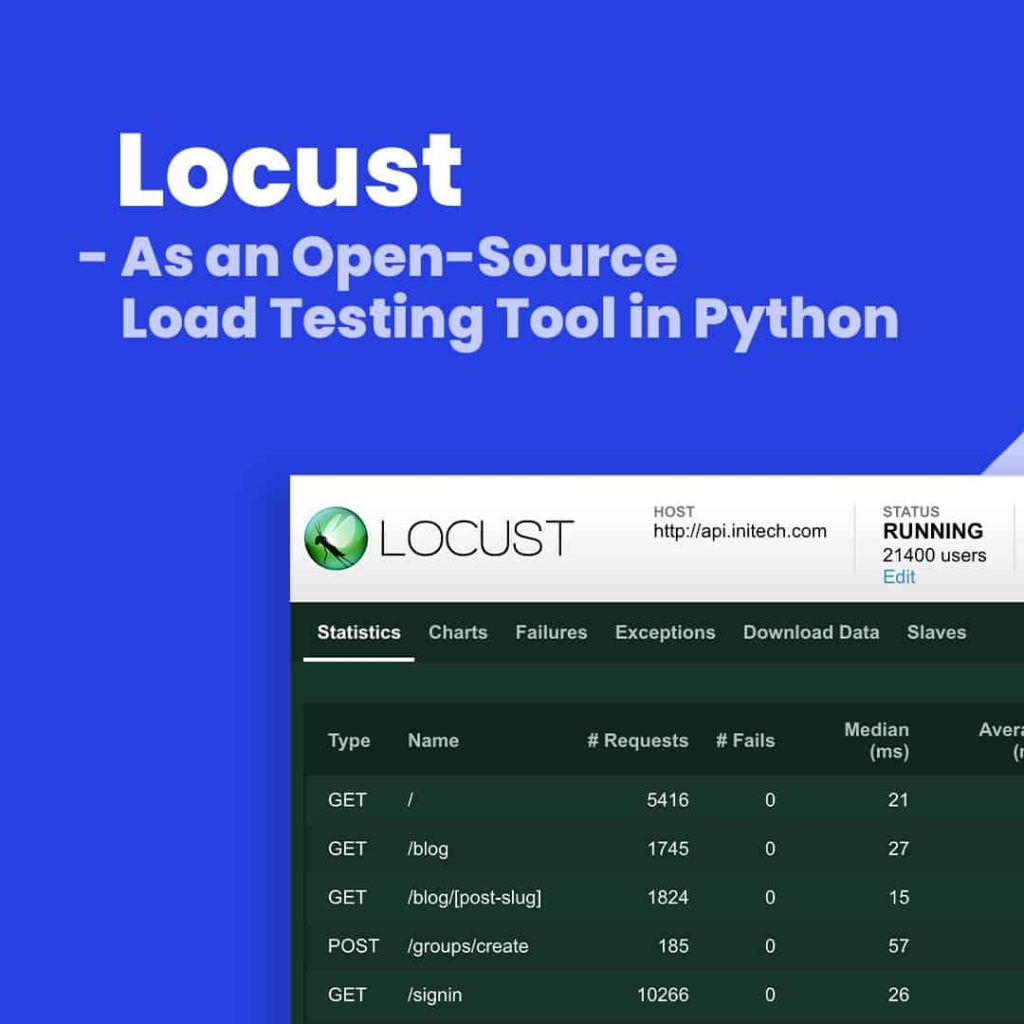Switch to the Charts tab
The height and width of the screenshot is (1024, 1024).
click(457, 632)
